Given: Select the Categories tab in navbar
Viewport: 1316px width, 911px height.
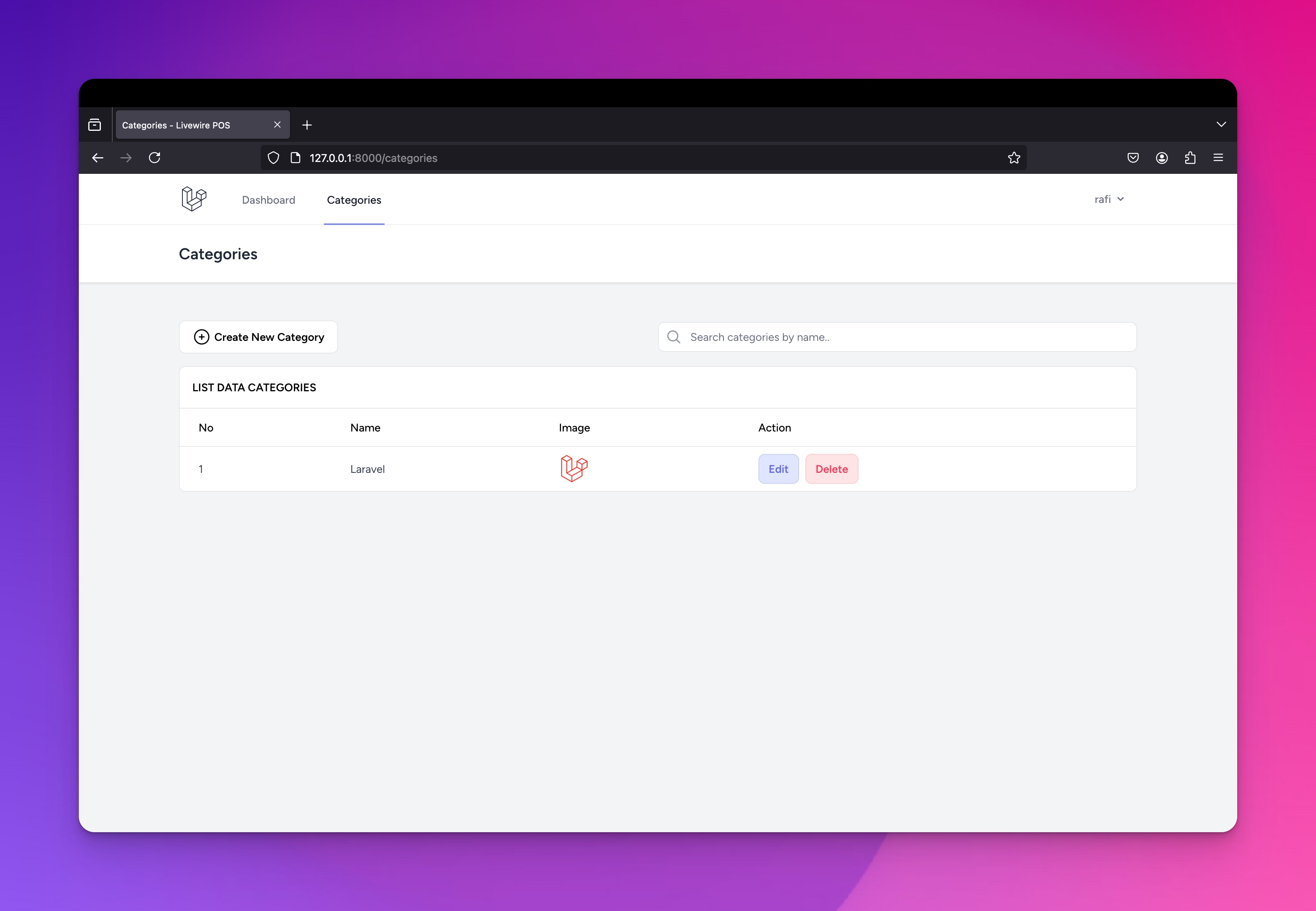Looking at the screenshot, I should click(x=354, y=199).
